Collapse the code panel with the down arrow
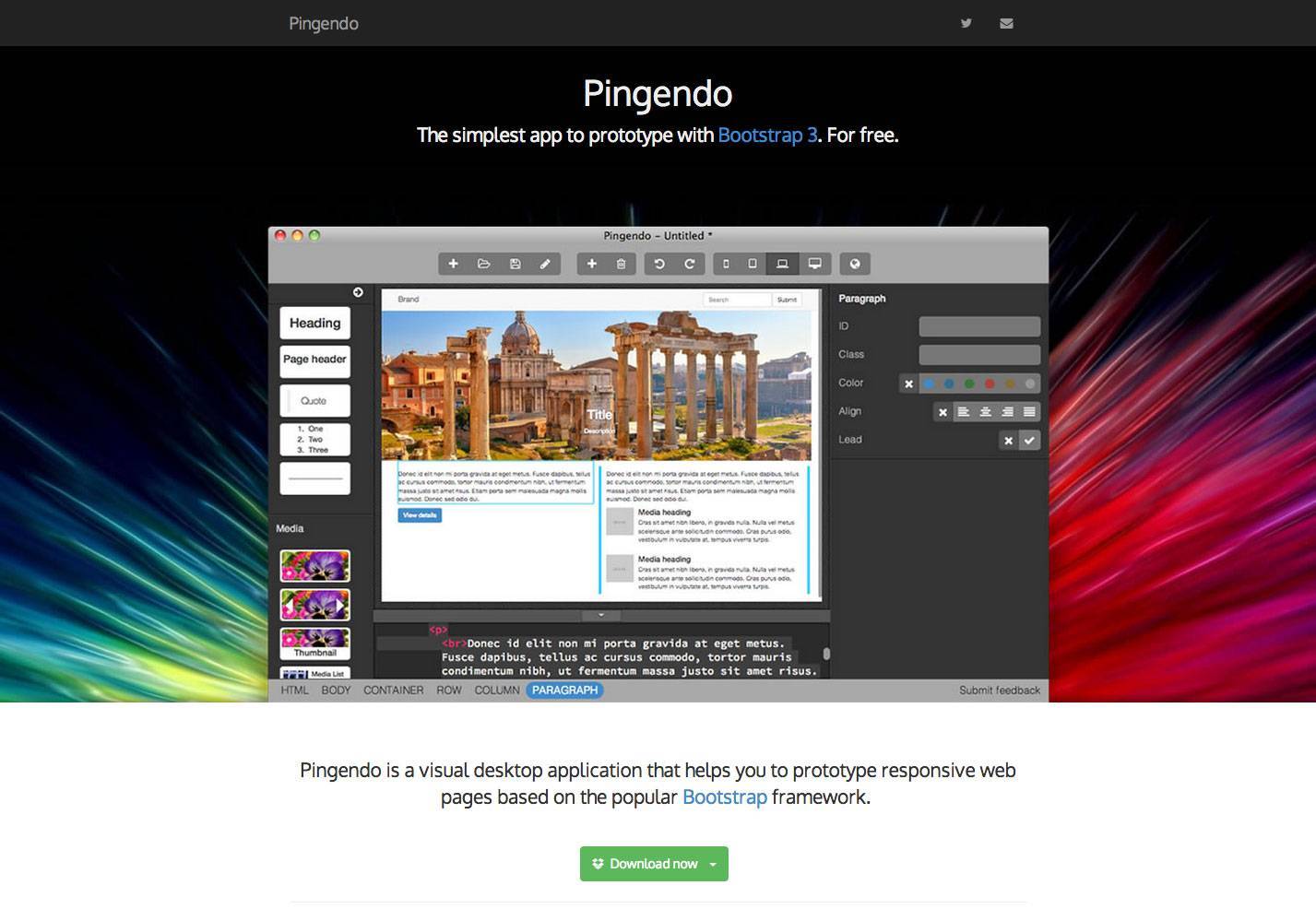The width and height of the screenshot is (1316, 909). pos(601,615)
